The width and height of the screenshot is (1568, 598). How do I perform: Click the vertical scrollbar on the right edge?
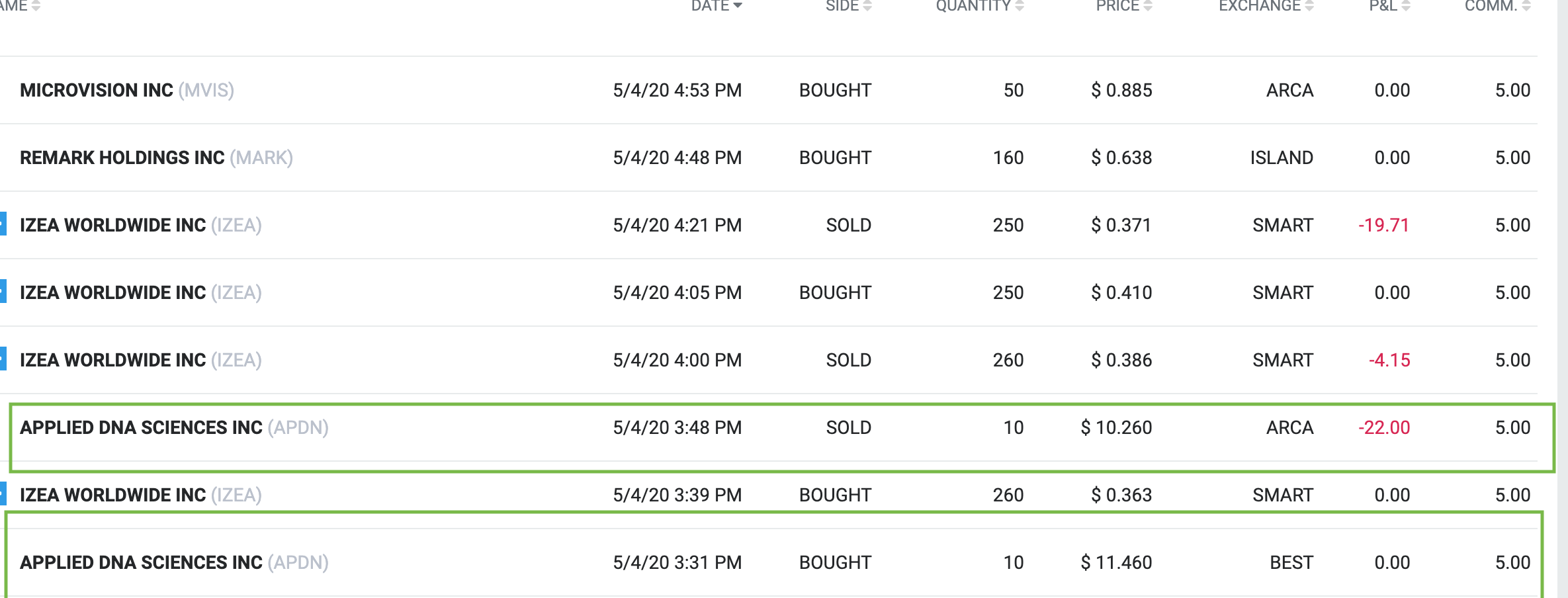[x=1562, y=299]
